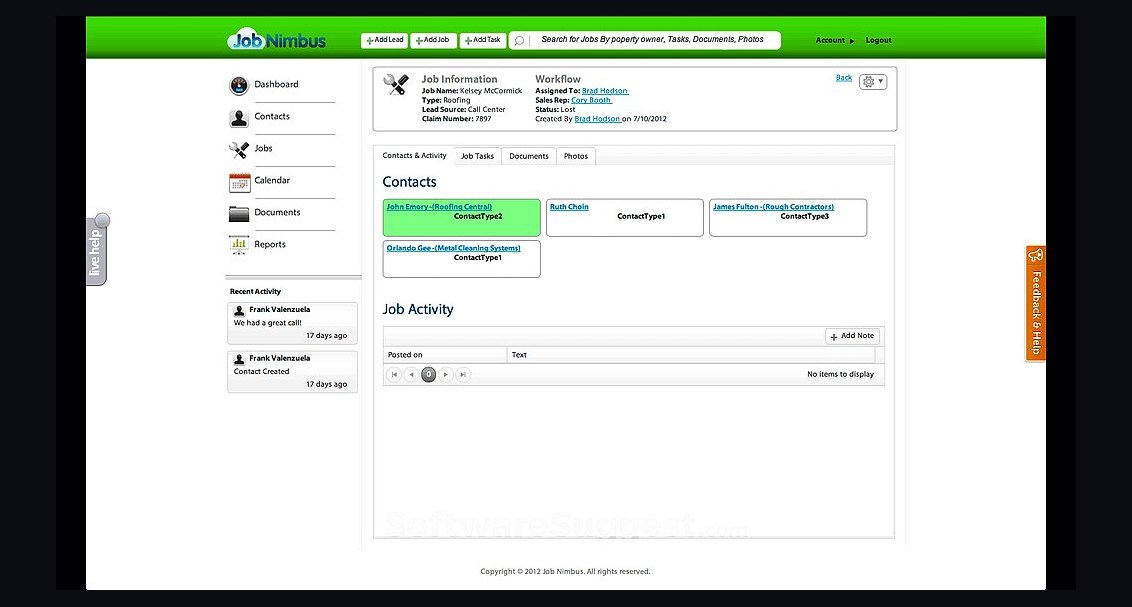This screenshot has width=1132, height=607.
Task: Switch to the Photos tab
Action: [575, 157]
